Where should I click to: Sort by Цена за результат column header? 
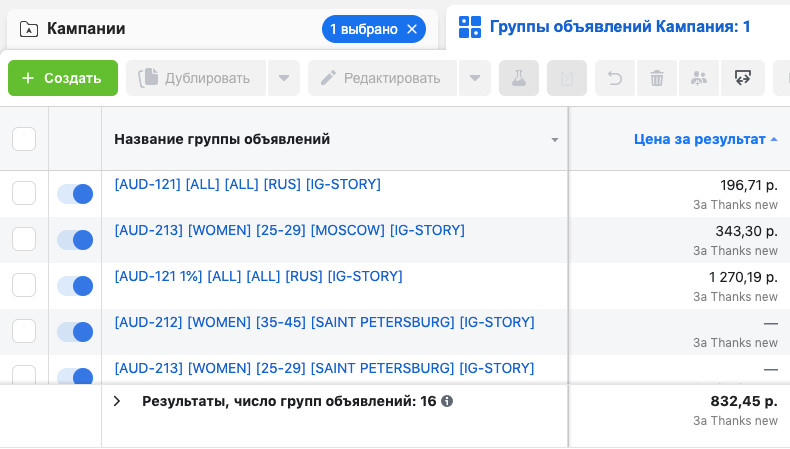pos(699,139)
